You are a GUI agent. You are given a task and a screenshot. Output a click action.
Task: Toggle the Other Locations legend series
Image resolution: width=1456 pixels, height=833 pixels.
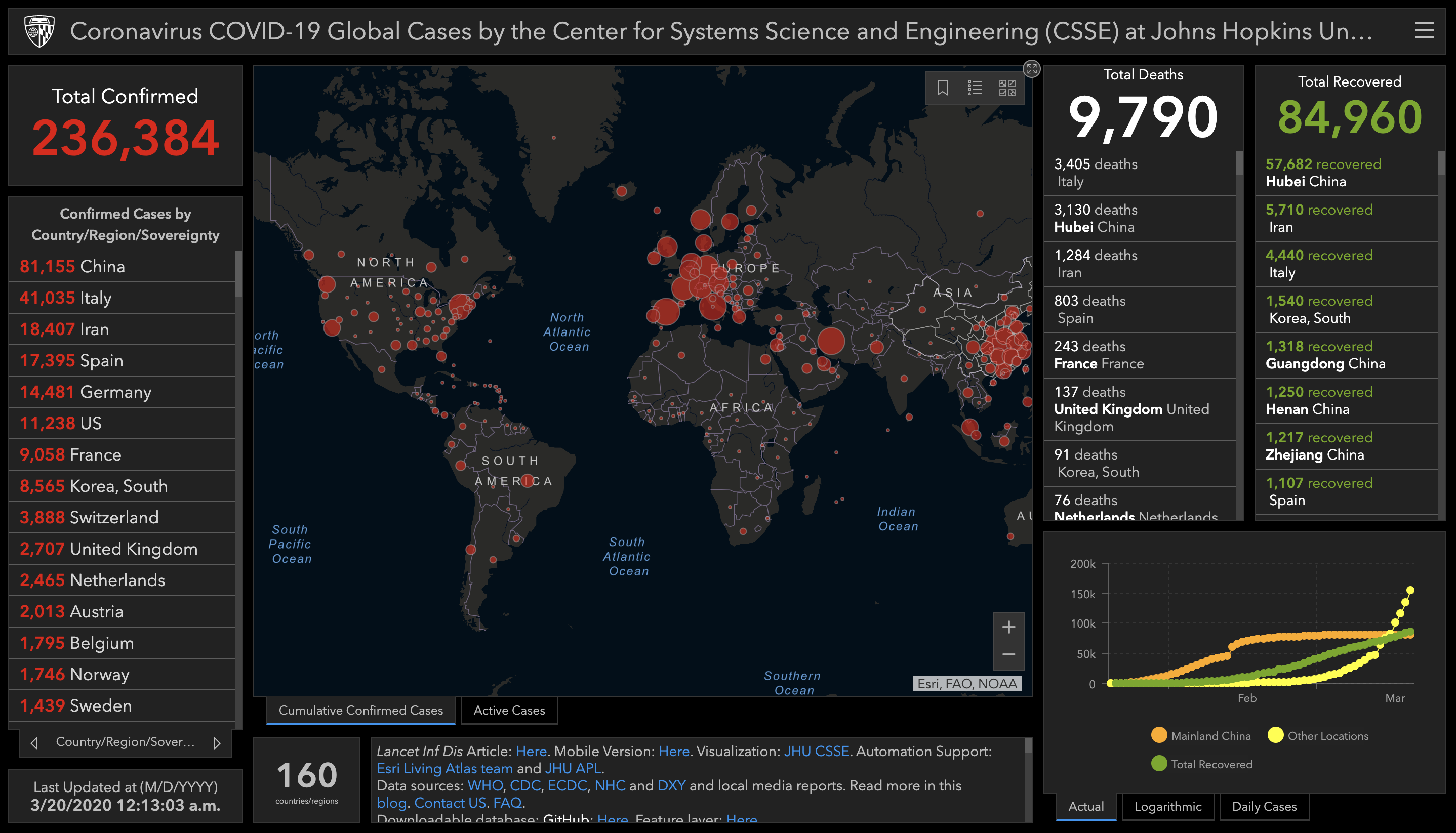(1318, 736)
